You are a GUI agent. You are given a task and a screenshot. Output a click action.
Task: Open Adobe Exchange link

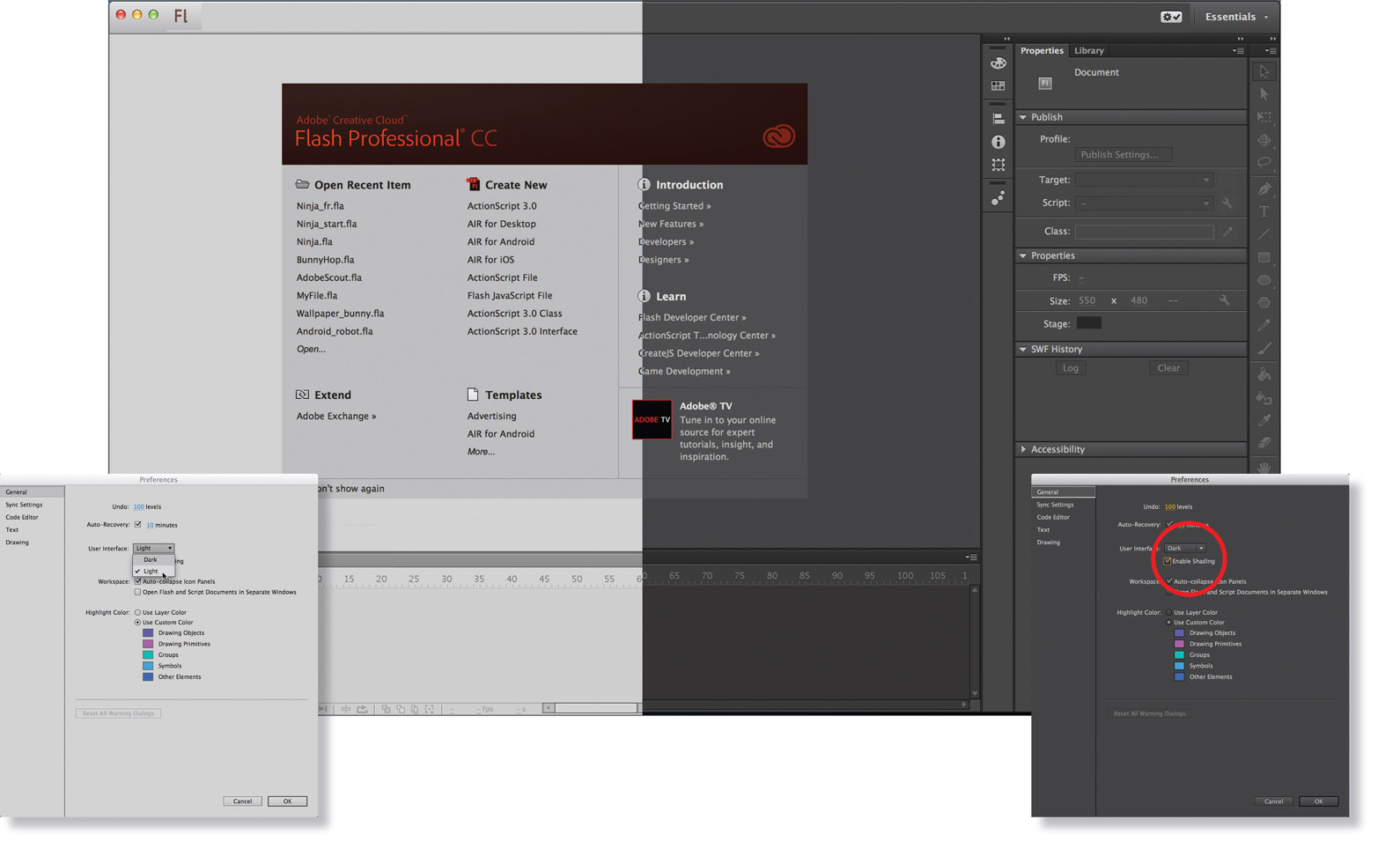coord(335,417)
